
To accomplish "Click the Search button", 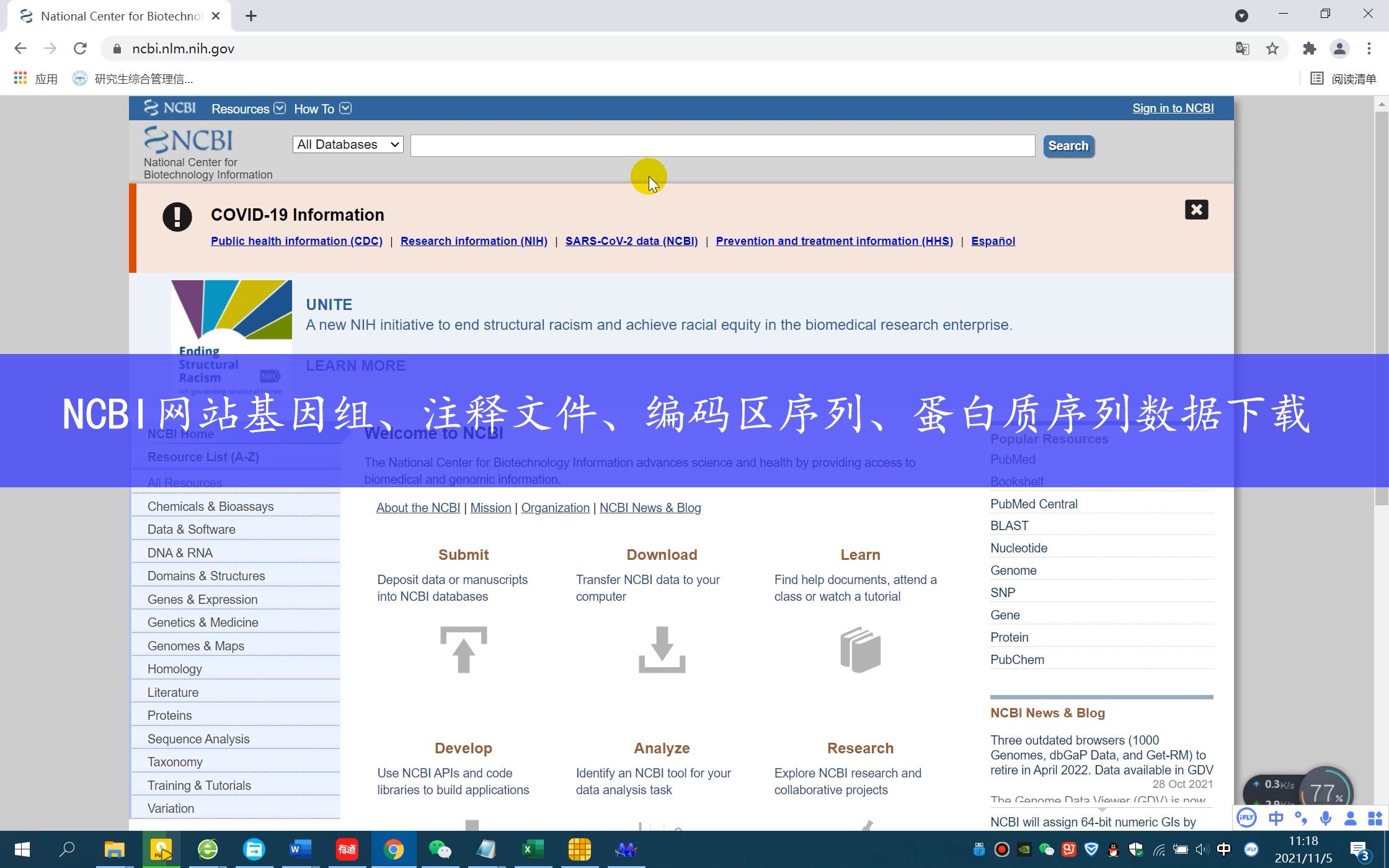I will click(x=1068, y=146).
